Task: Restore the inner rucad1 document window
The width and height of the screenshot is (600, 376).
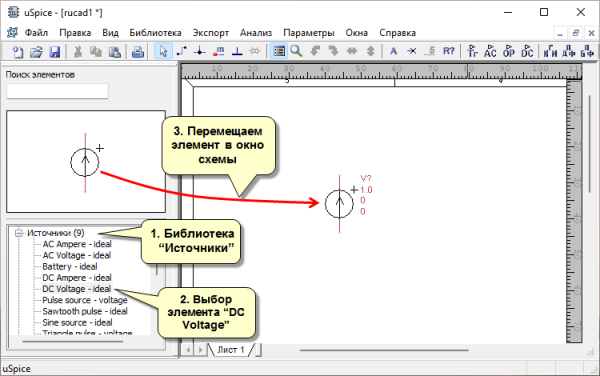Action: 576,33
